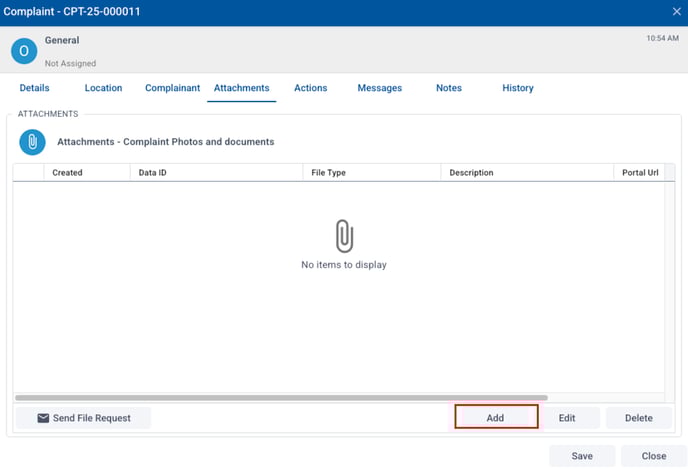Screen dimensions: 688x469
Task: Show the History tab
Action: click(517, 88)
